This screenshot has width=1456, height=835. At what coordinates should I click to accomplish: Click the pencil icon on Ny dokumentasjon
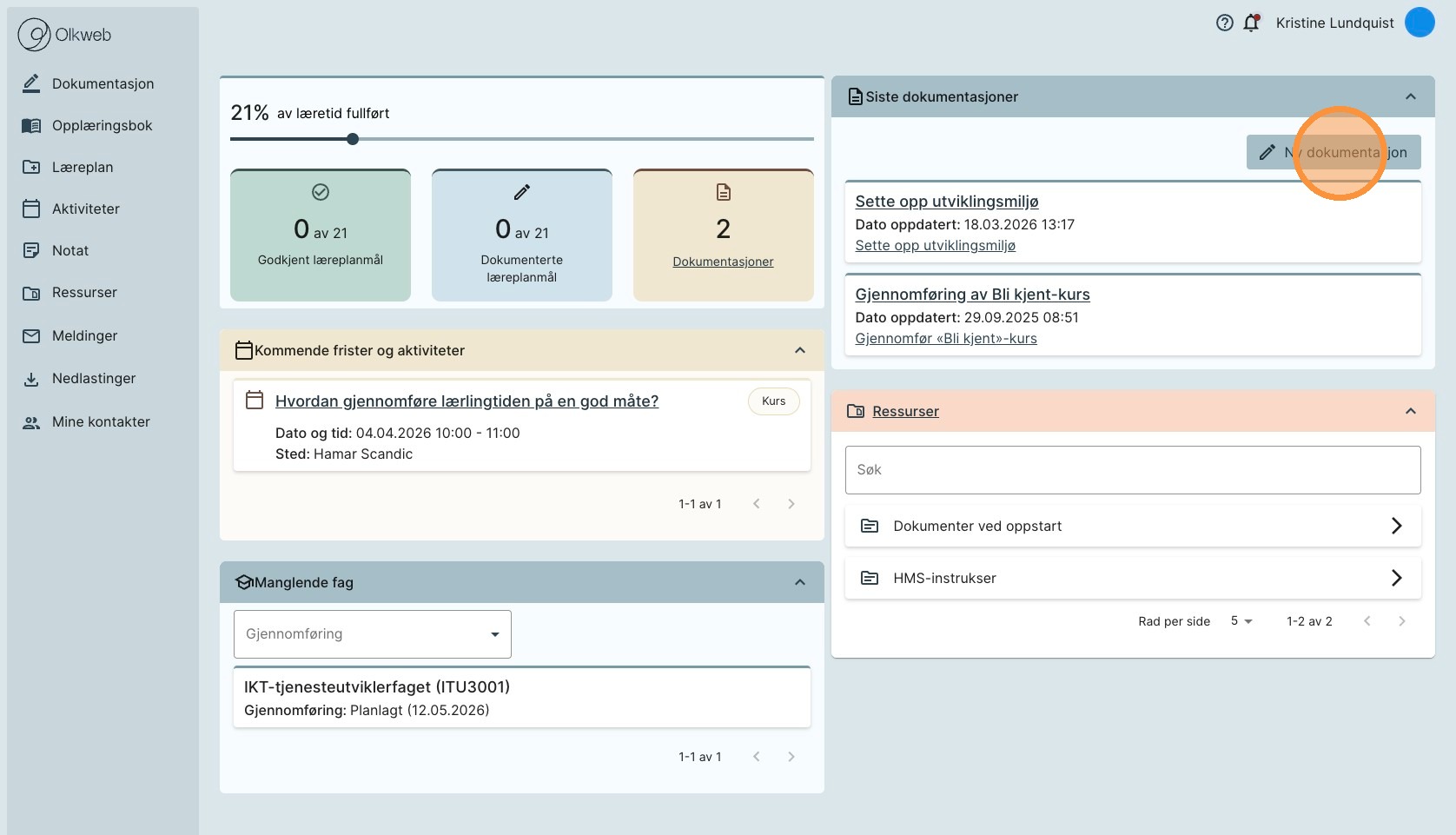pos(1267,152)
